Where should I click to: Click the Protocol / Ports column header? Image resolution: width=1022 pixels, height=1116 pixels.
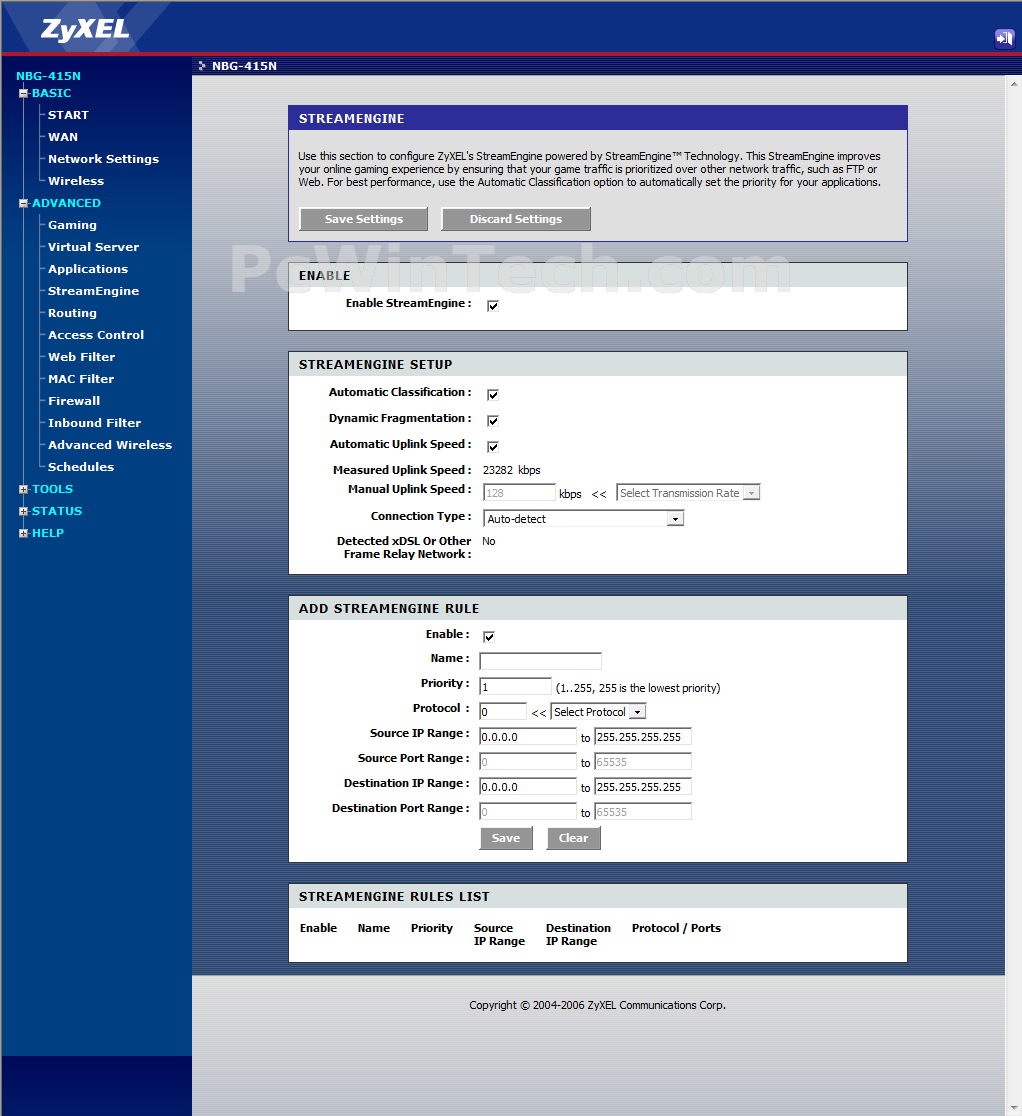click(x=676, y=928)
